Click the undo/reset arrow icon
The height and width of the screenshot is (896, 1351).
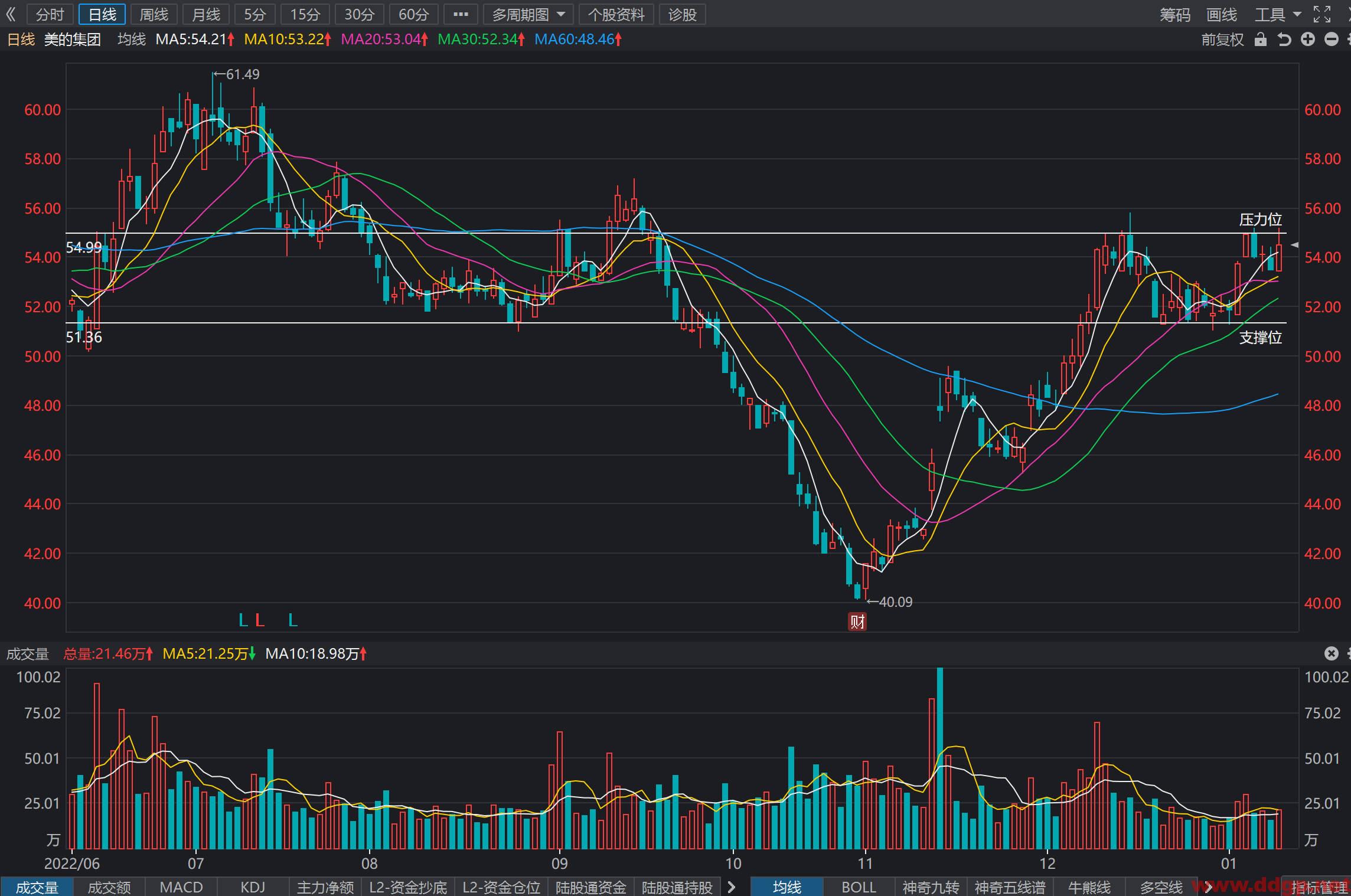click(x=1284, y=40)
